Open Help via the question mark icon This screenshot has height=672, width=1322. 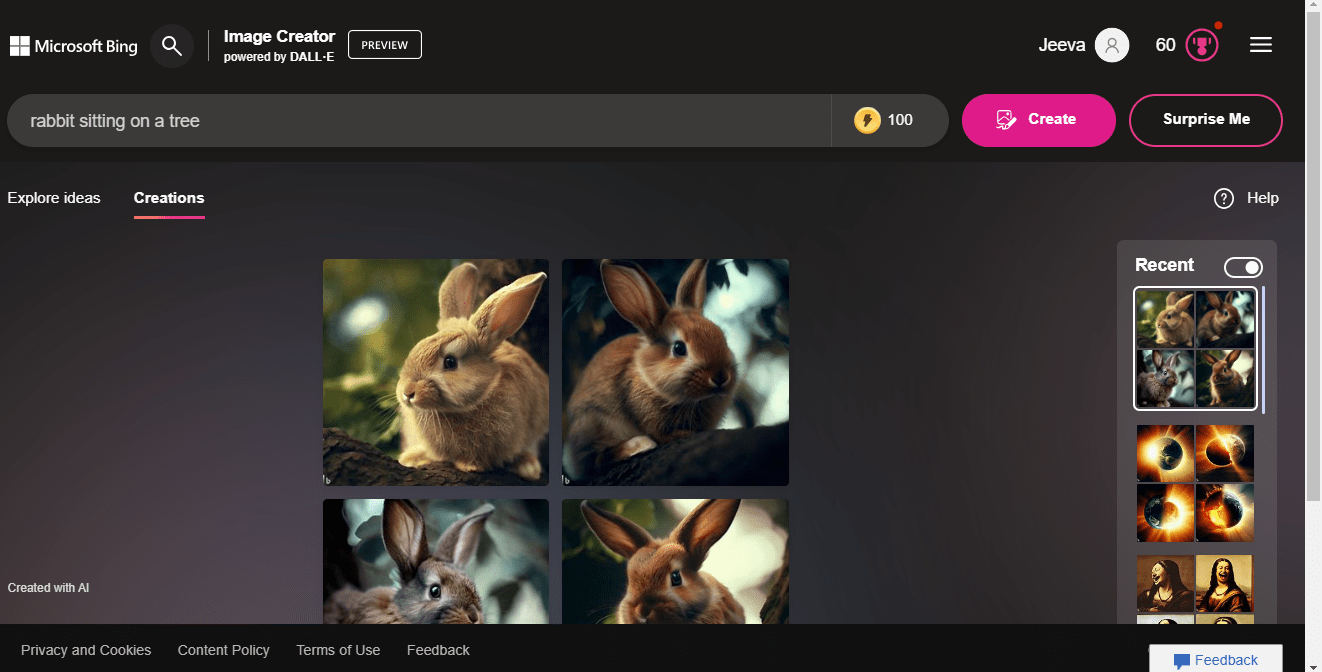tap(1223, 198)
